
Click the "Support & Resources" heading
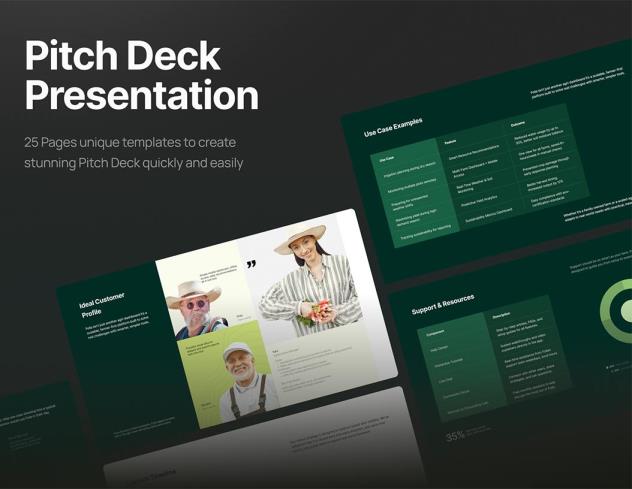click(x=443, y=305)
